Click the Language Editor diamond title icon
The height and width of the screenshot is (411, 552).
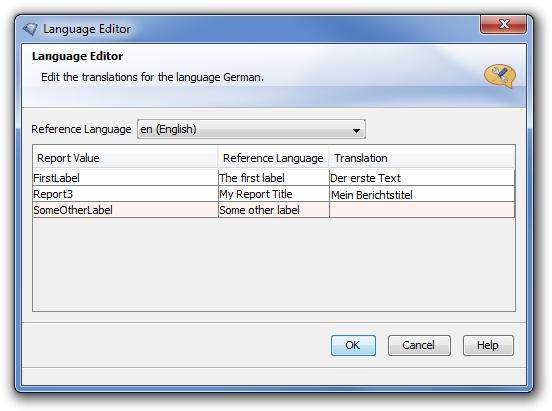tap(30, 29)
